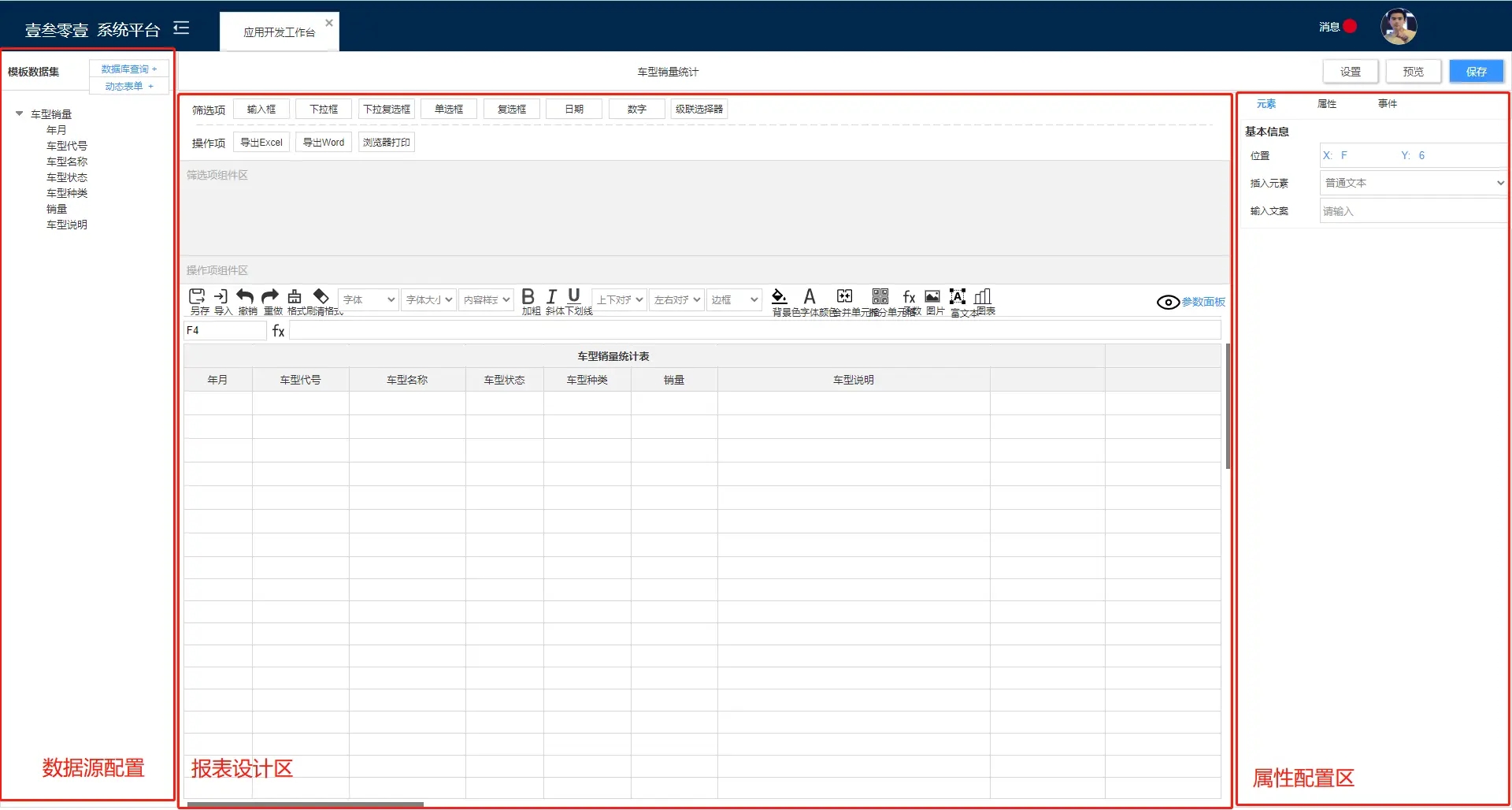The height and width of the screenshot is (810, 1512).
Task: Switch to the 元素 tab
Action: tap(1266, 104)
